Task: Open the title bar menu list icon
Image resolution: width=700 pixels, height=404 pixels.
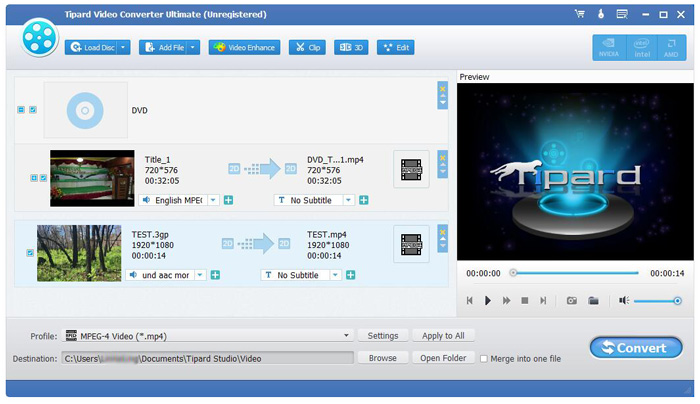Action: 622,14
